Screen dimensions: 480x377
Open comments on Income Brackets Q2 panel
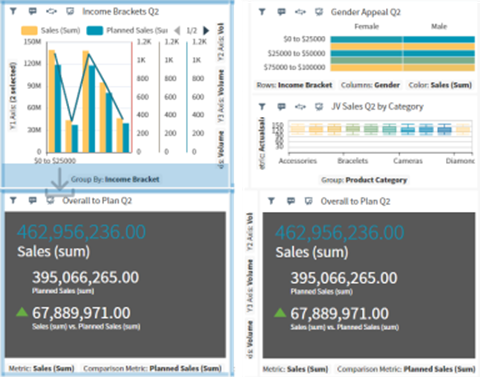point(32,11)
